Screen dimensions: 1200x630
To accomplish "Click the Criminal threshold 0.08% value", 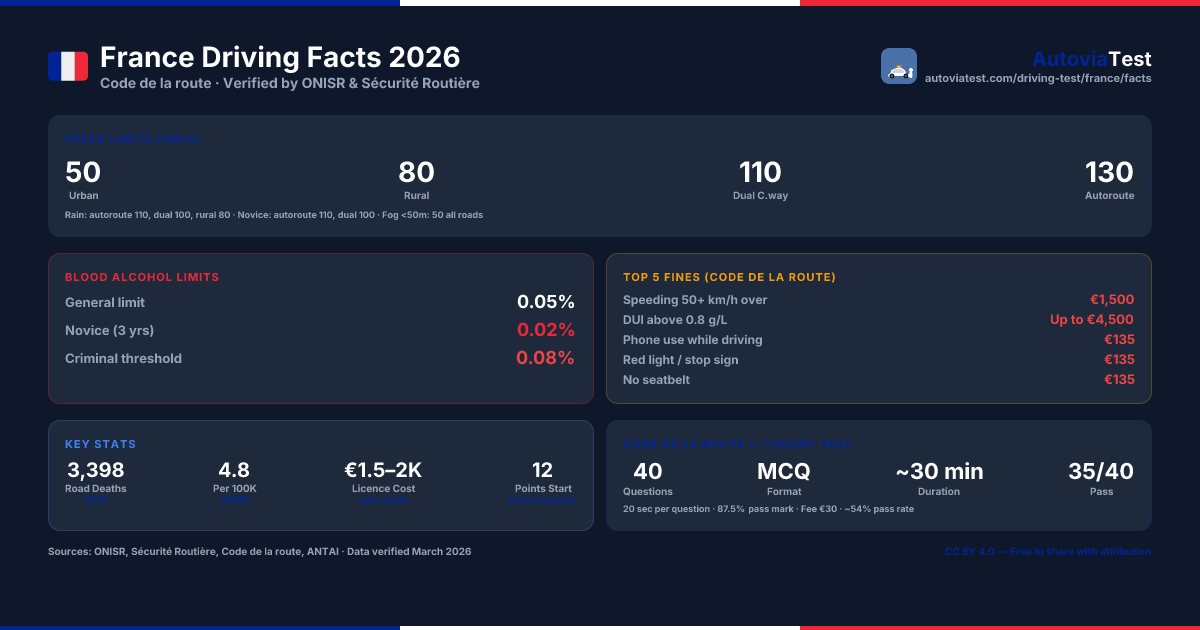I will click(x=545, y=358).
